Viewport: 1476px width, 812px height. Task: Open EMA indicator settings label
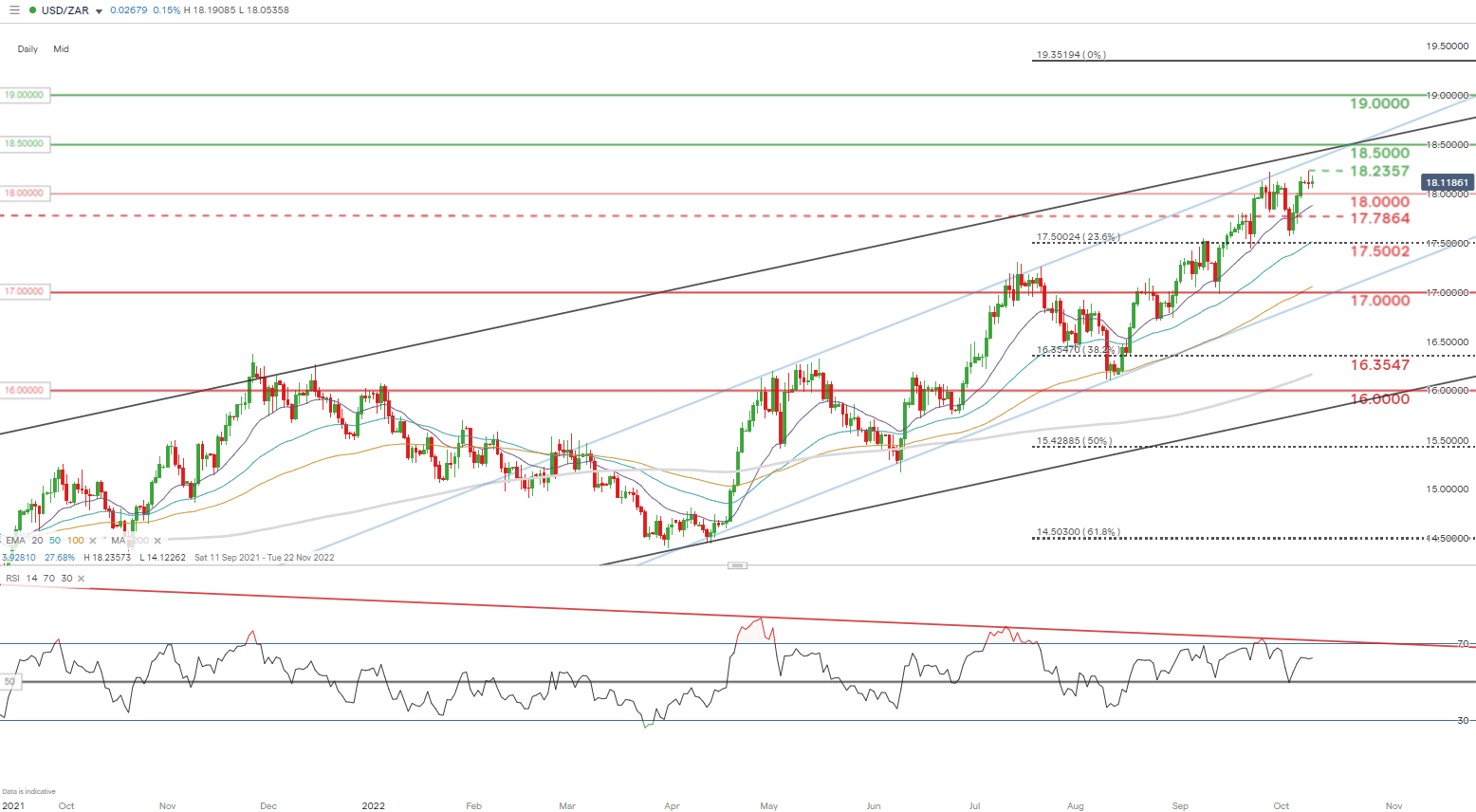coord(16,541)
